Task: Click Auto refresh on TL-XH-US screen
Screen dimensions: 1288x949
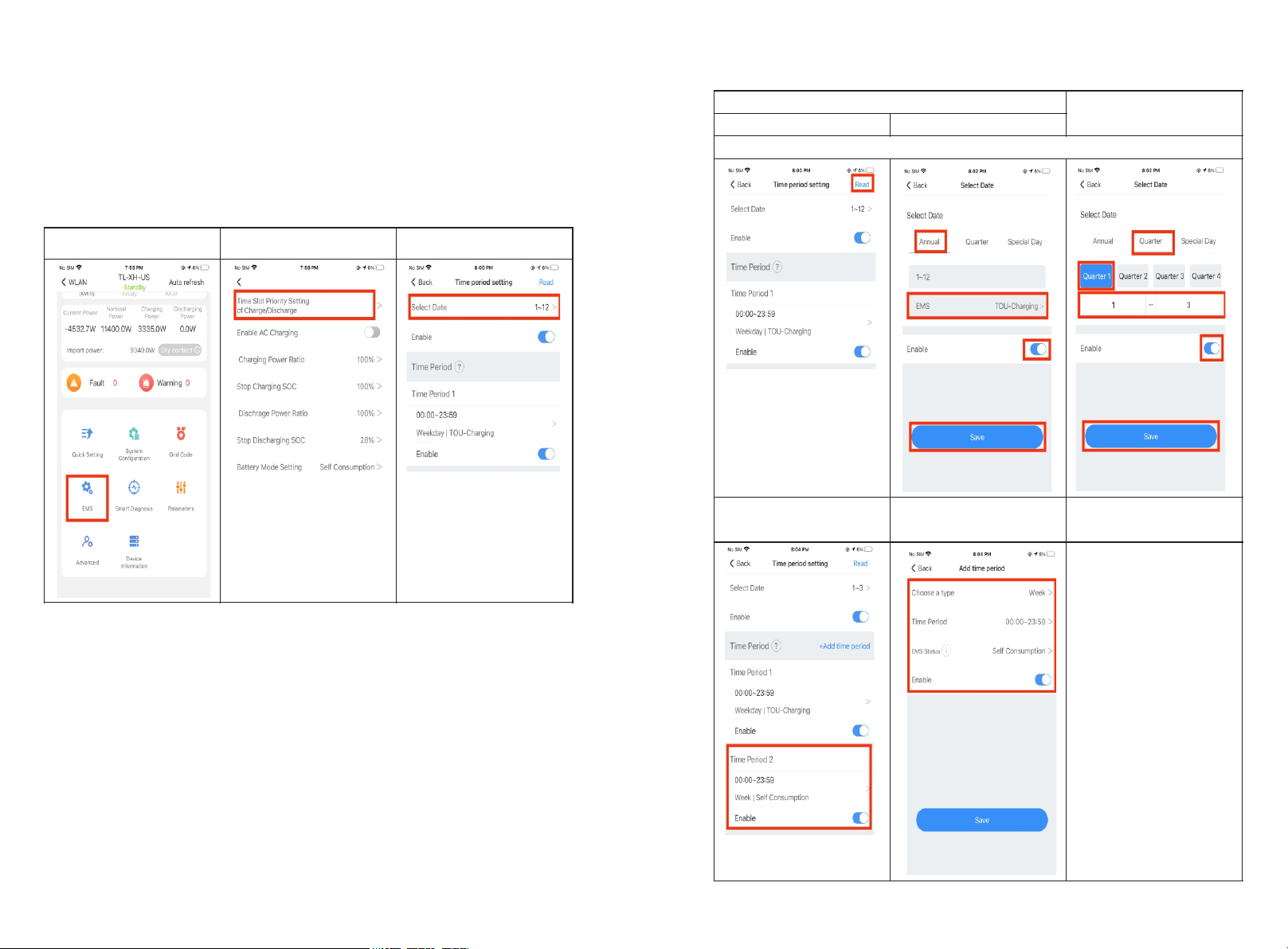Action: (186, 283)
